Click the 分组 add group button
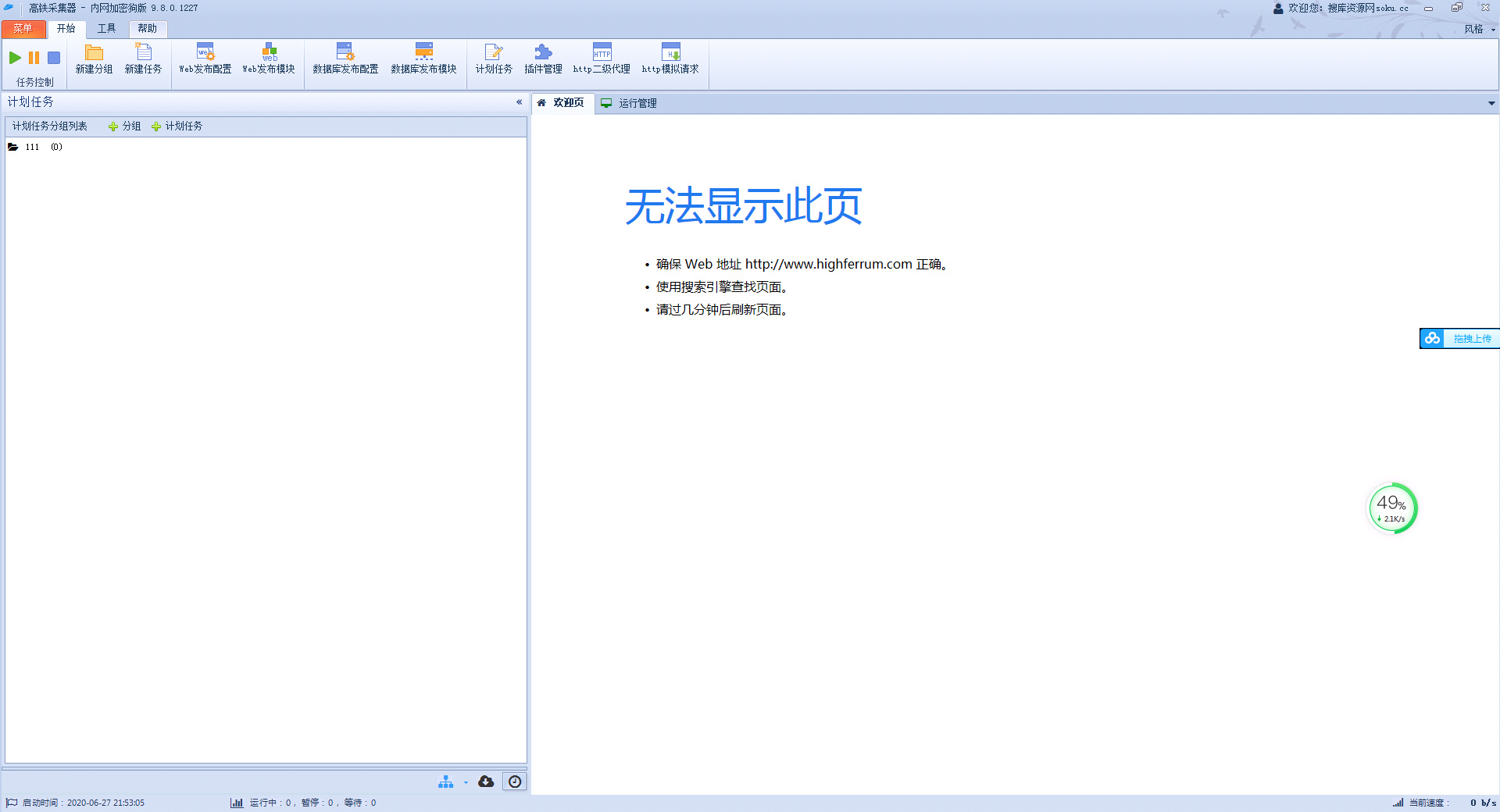 tap(125, 126)
